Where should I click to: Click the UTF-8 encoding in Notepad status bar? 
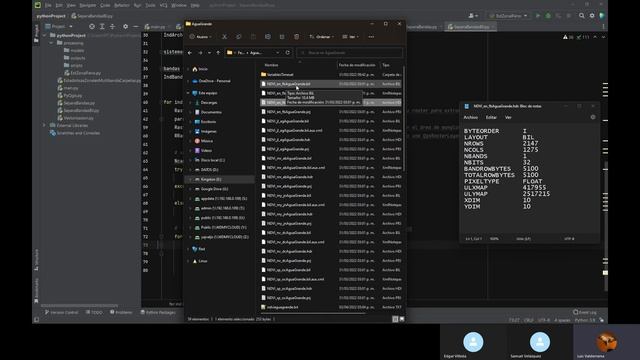click(x=569, y=239)
